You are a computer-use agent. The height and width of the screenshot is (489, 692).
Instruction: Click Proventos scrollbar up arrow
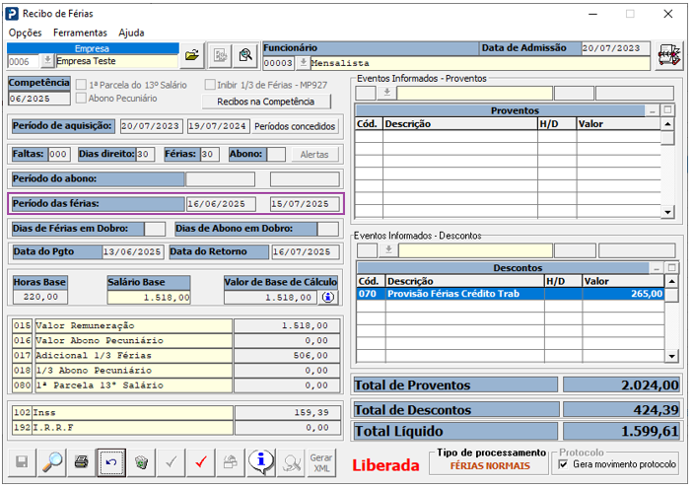point(667,124)
